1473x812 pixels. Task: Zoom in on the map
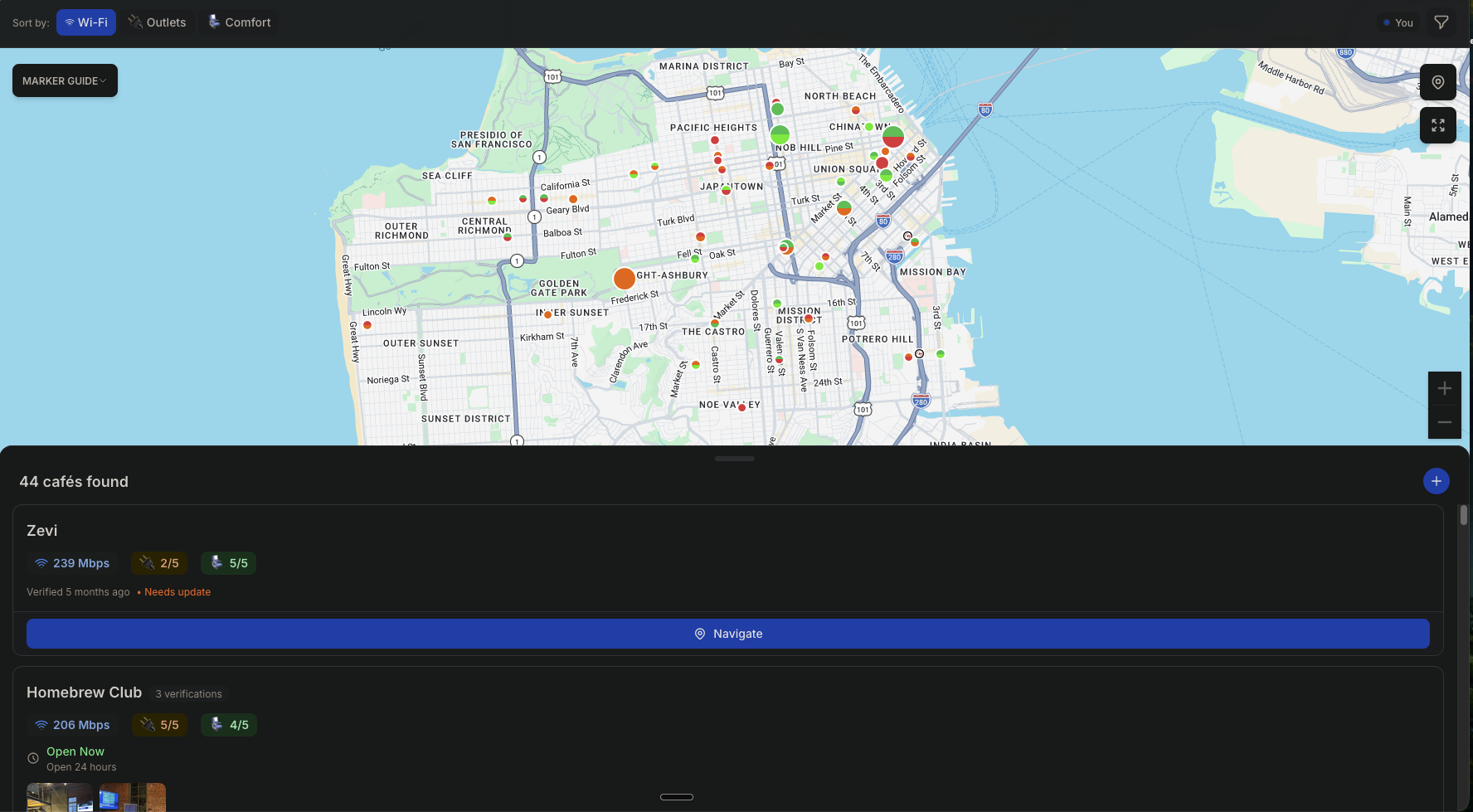(x=1444, y=388)
